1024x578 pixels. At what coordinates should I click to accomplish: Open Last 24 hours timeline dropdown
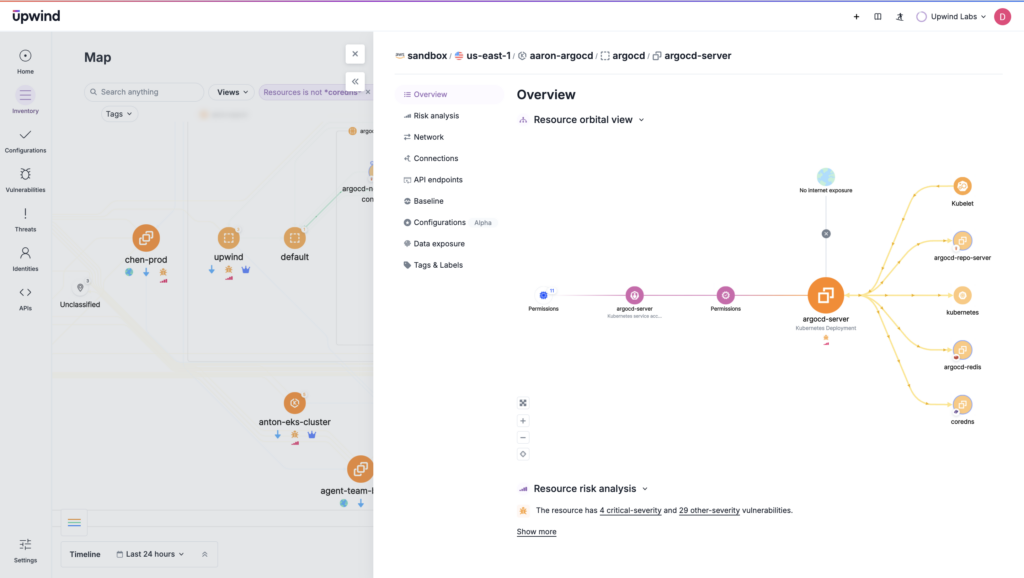pyautogui.click(x=150, y=554)
